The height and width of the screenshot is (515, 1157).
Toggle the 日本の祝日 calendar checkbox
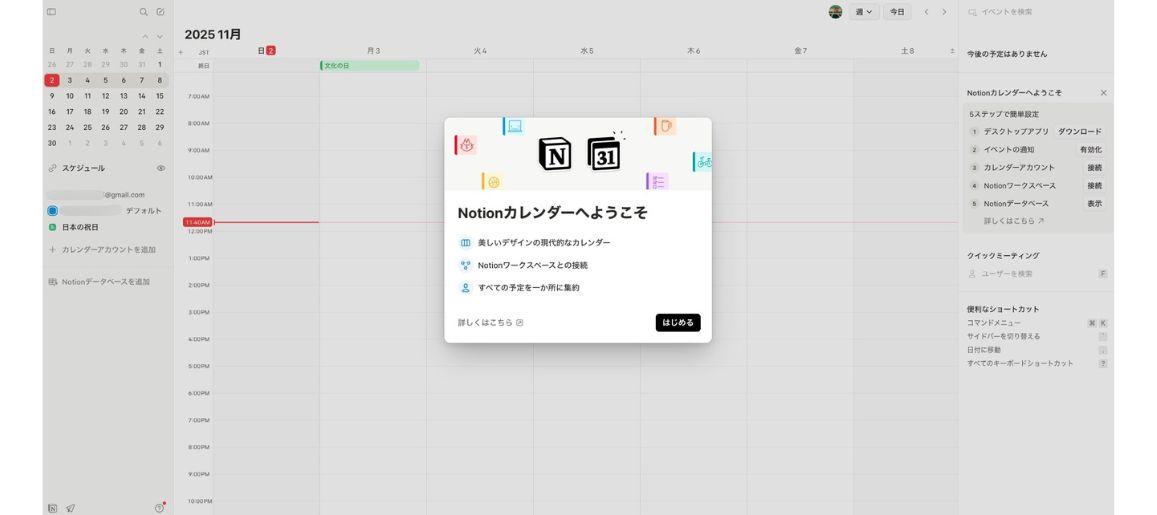click(x=52, y=227)
